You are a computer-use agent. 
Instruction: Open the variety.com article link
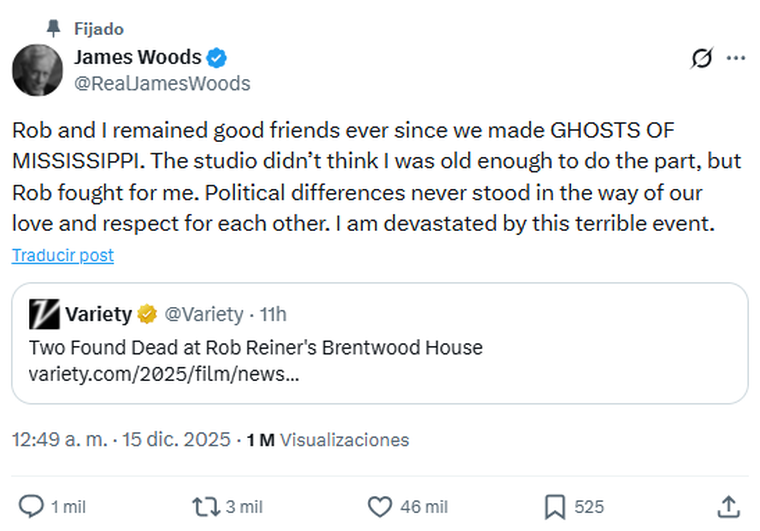pyautogui.click(x=164, y=375)
